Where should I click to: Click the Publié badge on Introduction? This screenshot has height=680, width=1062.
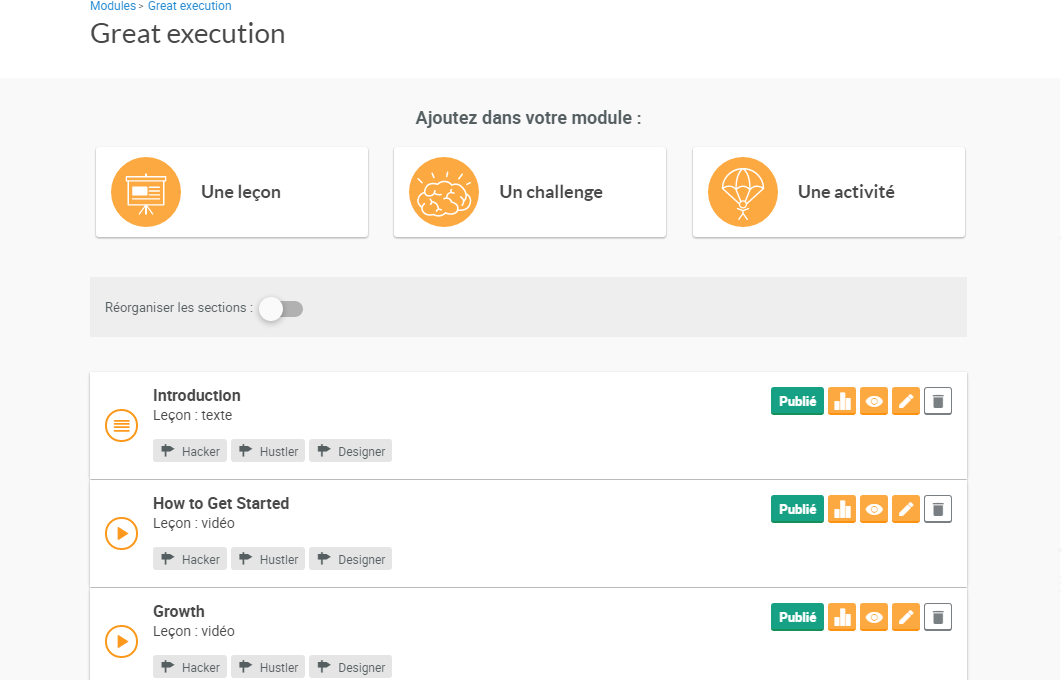[x=797, y=401]
